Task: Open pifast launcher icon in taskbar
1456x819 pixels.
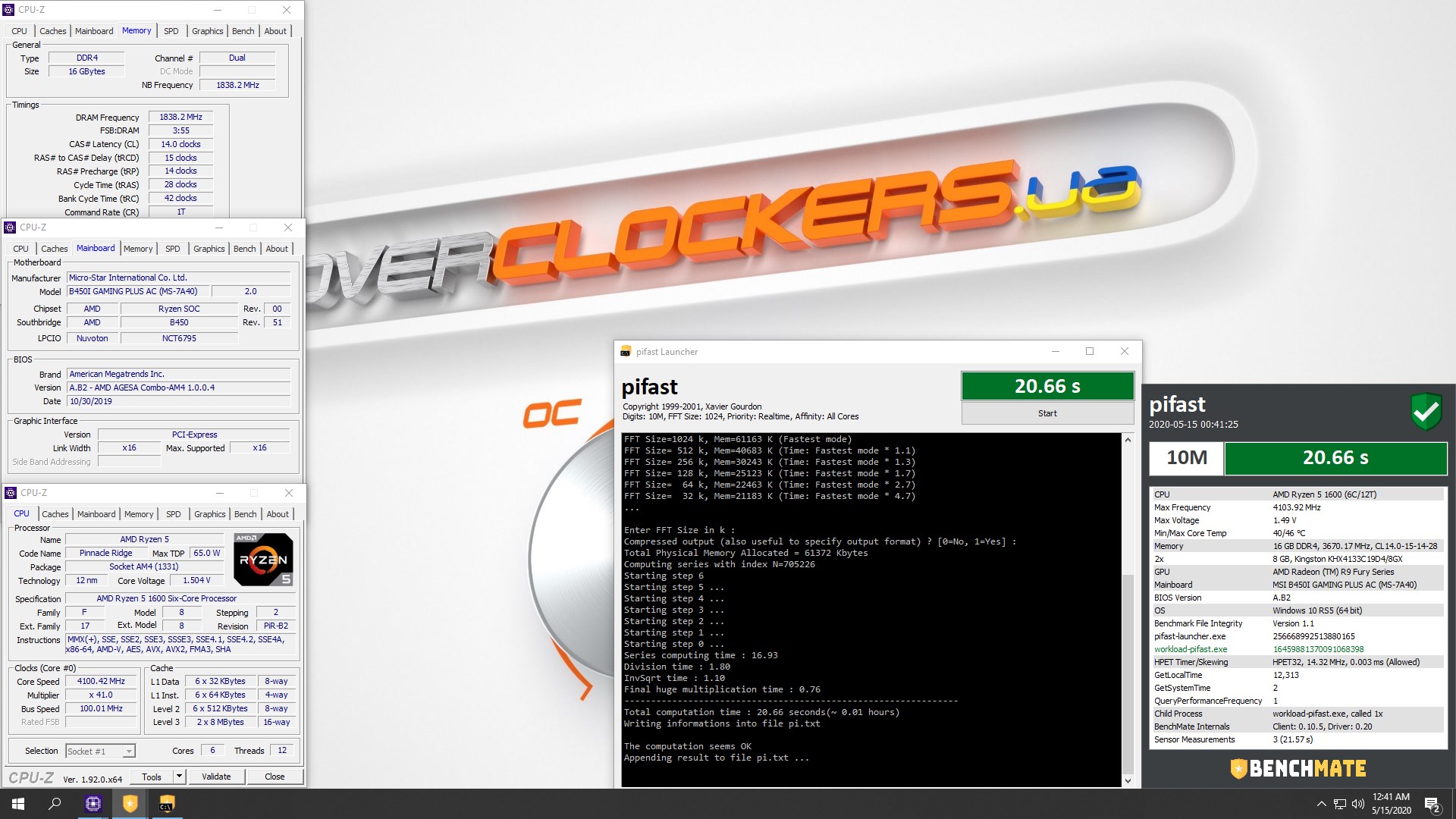Action: tap(167, 804)
